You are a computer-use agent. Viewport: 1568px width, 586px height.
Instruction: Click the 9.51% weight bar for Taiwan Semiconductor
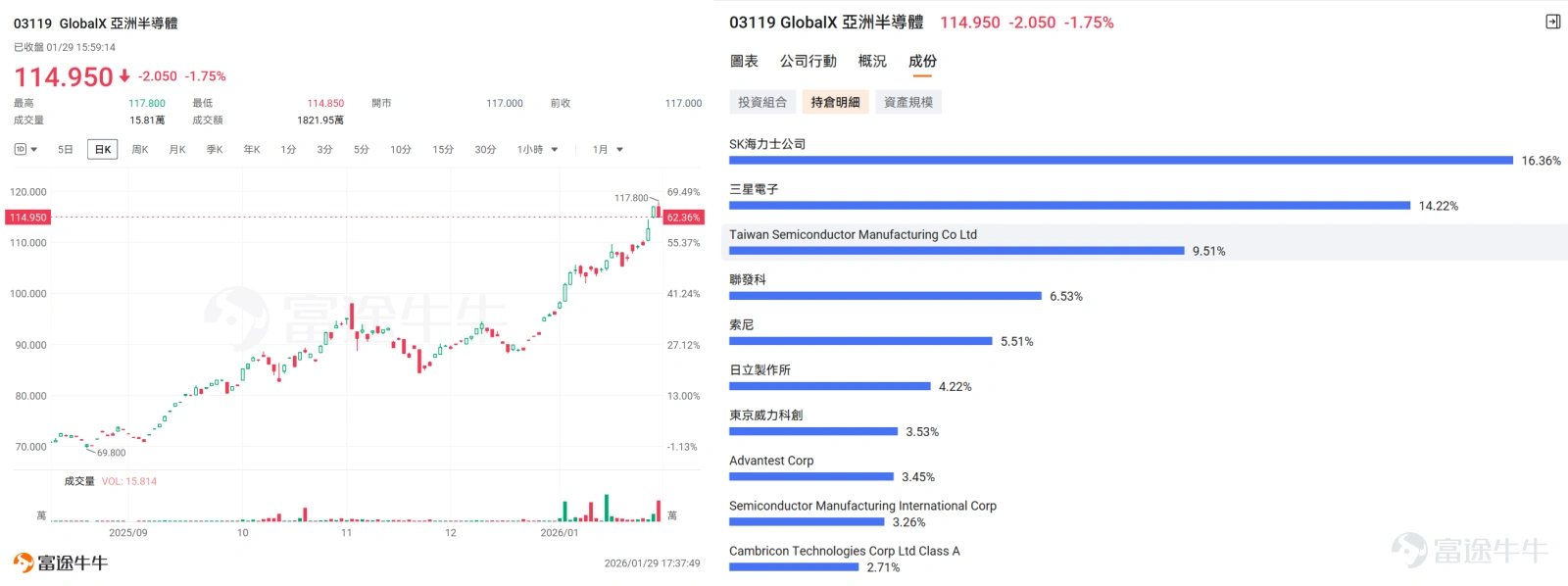tap(956, 251)
